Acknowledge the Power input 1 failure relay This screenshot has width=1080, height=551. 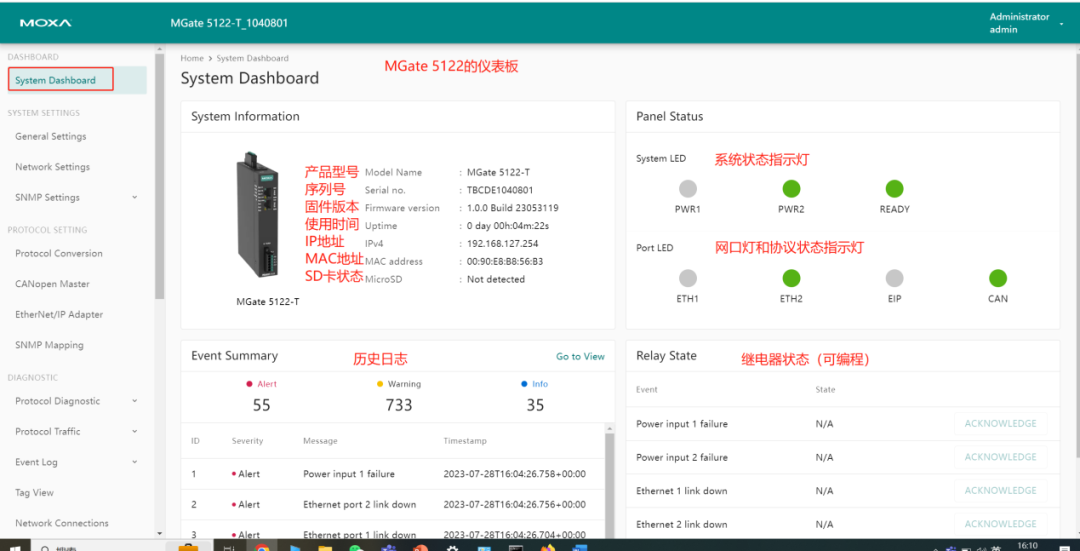[x=1000, y=424]
